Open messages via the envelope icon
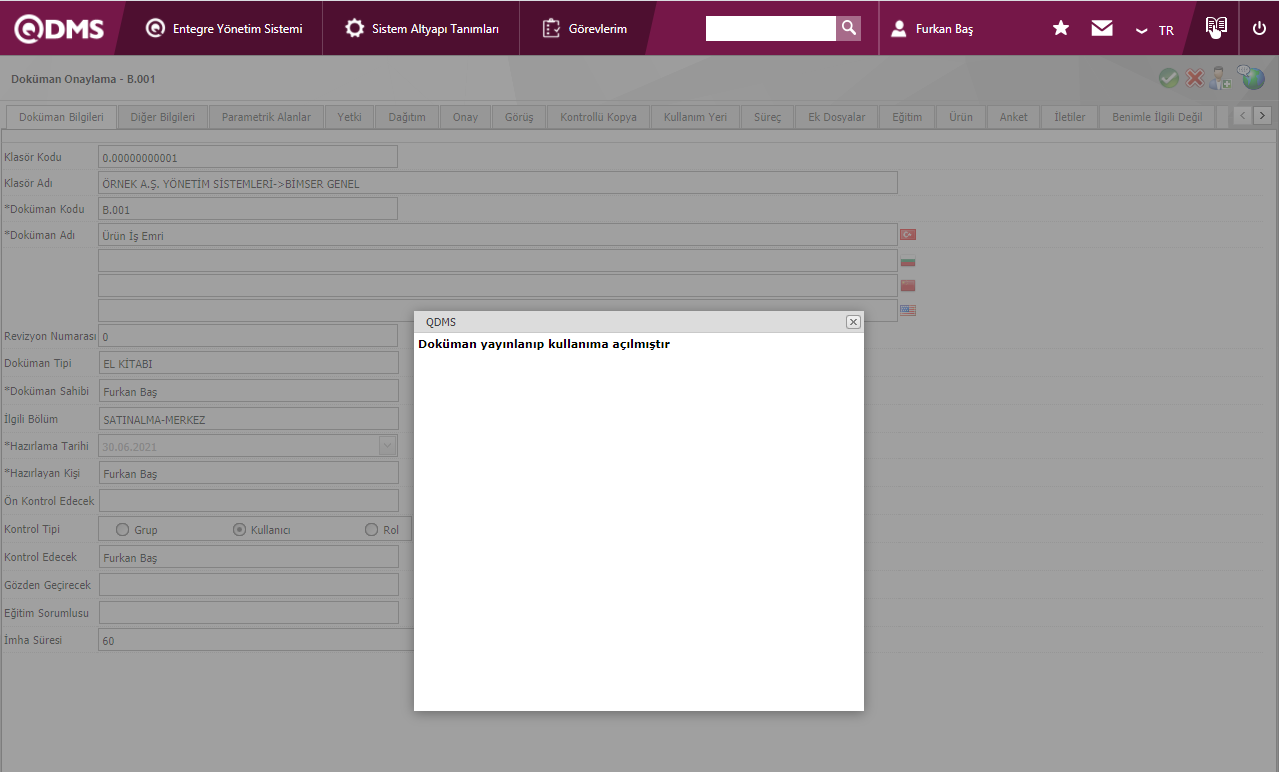The image size is (1279, 772). (1102, 28)
